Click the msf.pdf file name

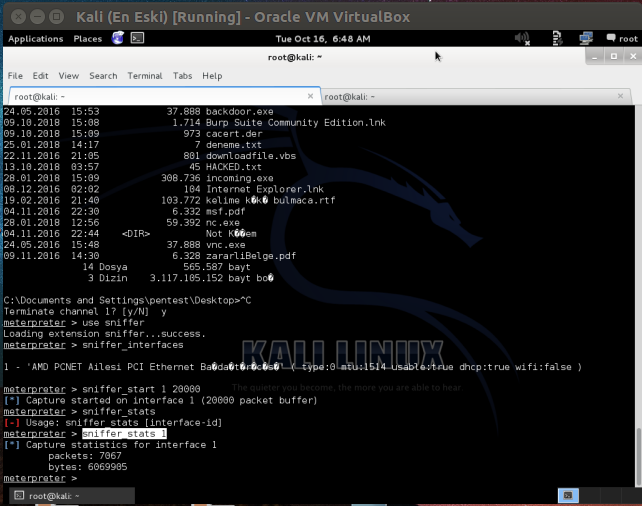226,211
